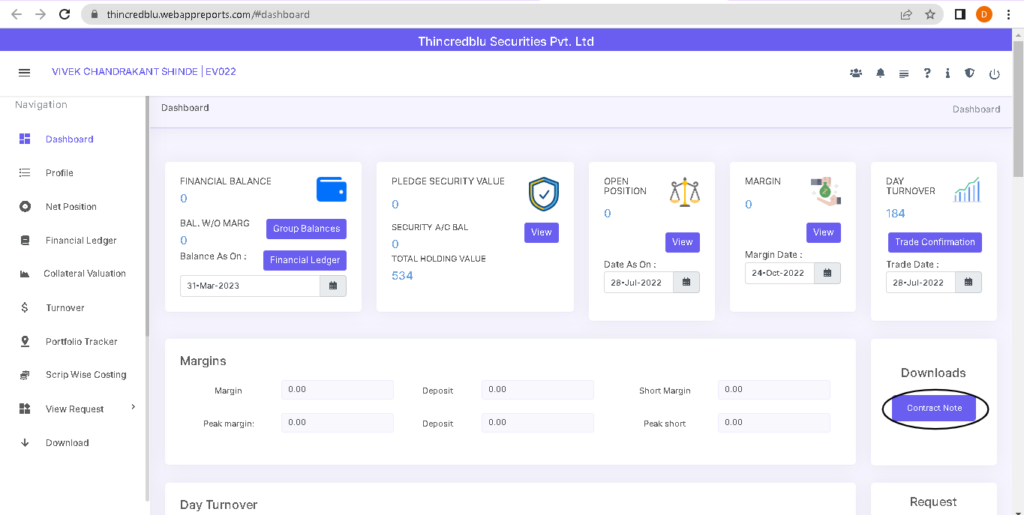Click View button in Pledge Security card

(x=541, y=232)
